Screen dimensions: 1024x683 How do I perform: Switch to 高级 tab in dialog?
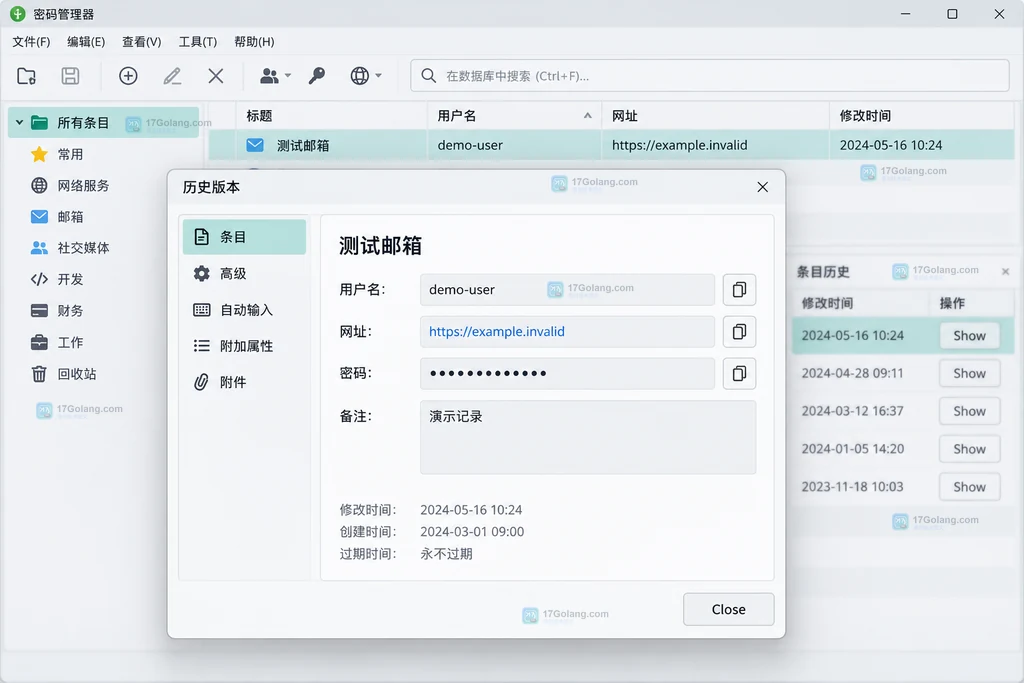[244, 273]
